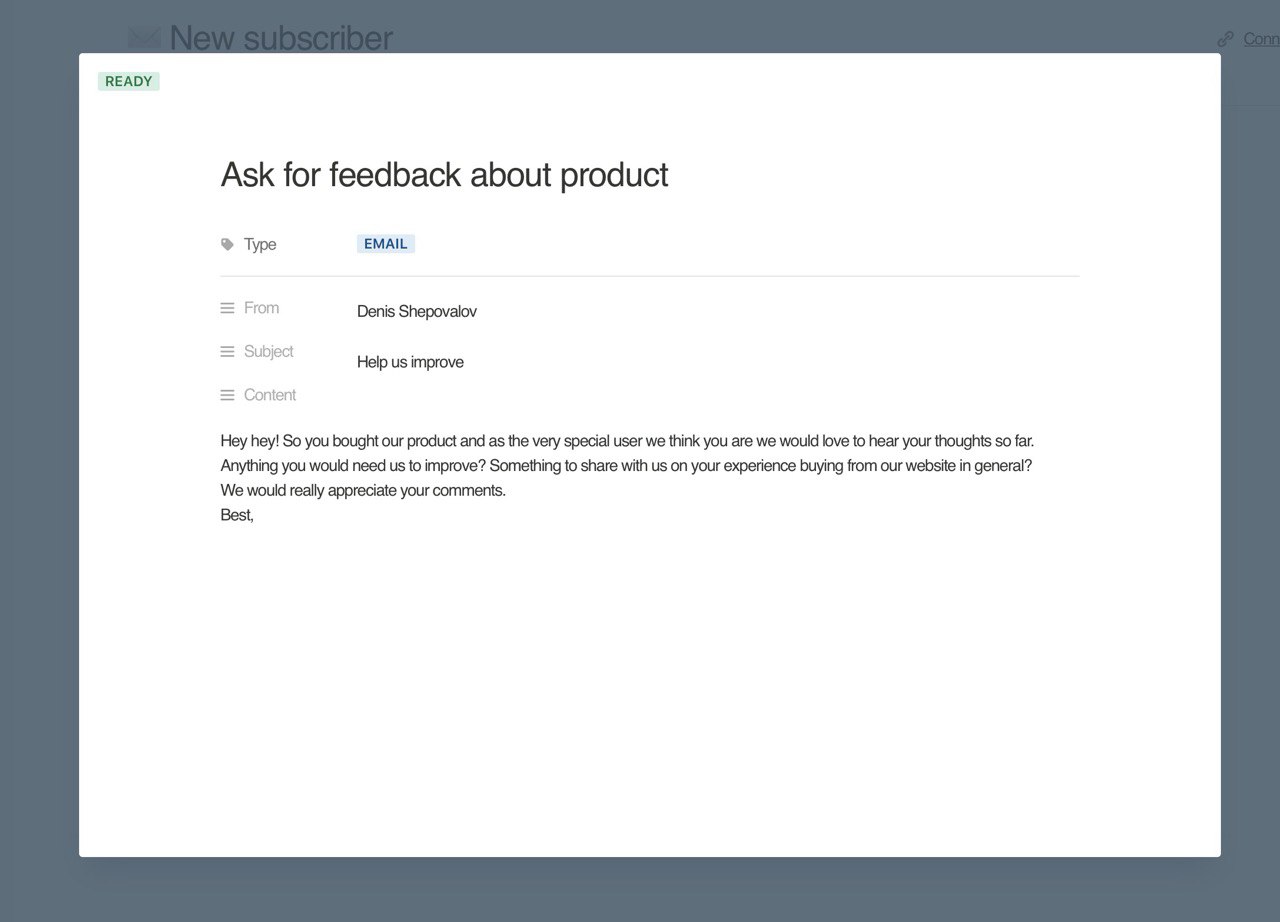Click the READY status badge

[x=129, y=82]
